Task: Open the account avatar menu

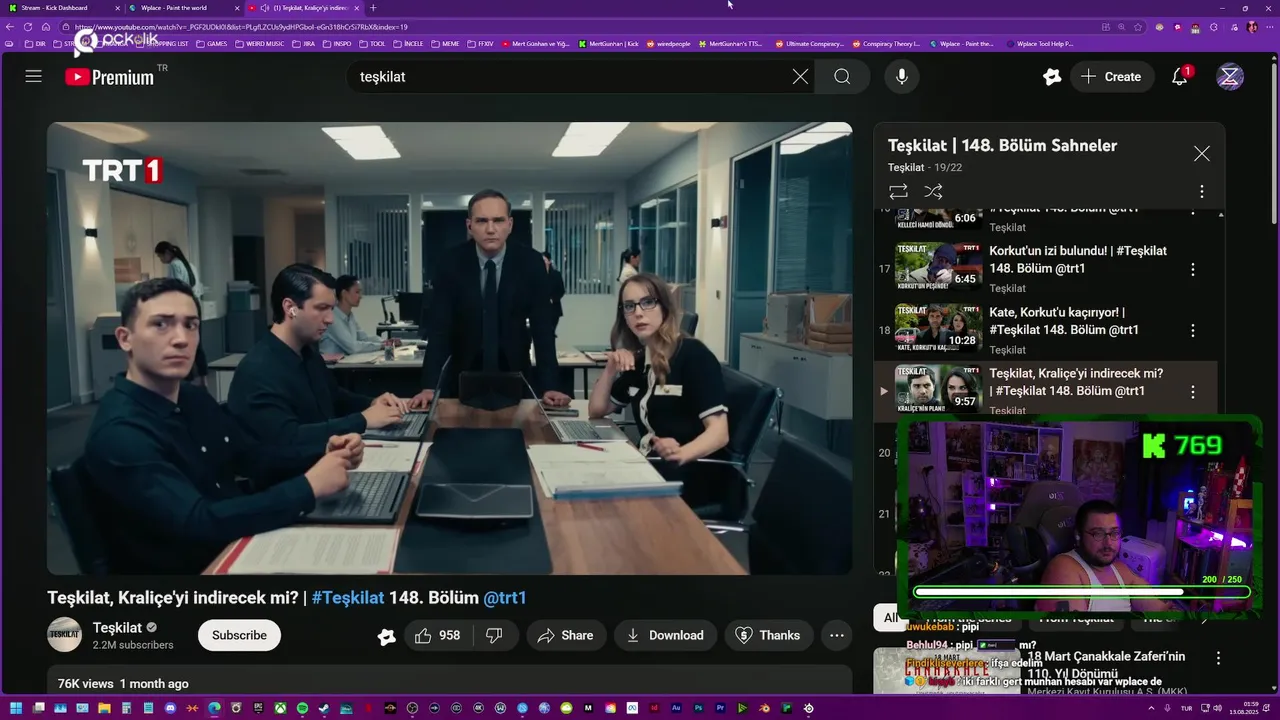Action: coord(1230,76)
